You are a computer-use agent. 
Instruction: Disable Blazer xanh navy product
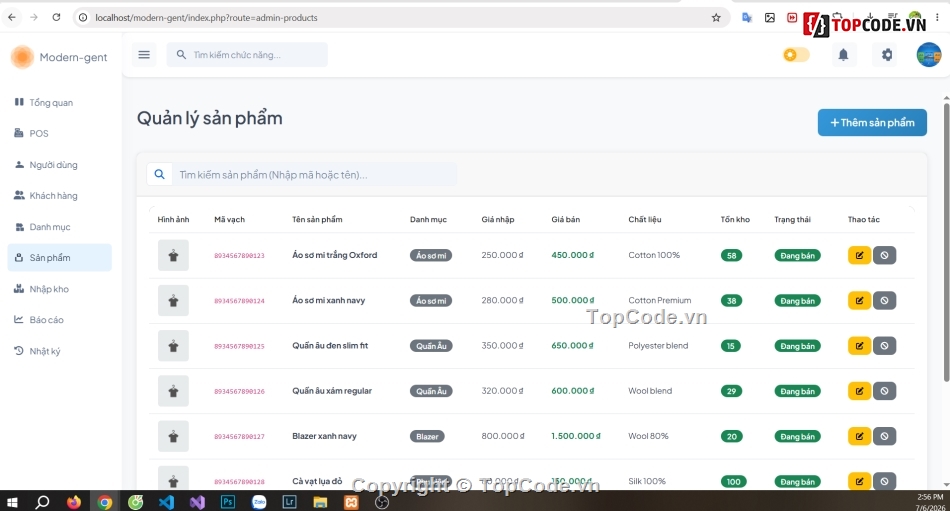coord(884,436)
